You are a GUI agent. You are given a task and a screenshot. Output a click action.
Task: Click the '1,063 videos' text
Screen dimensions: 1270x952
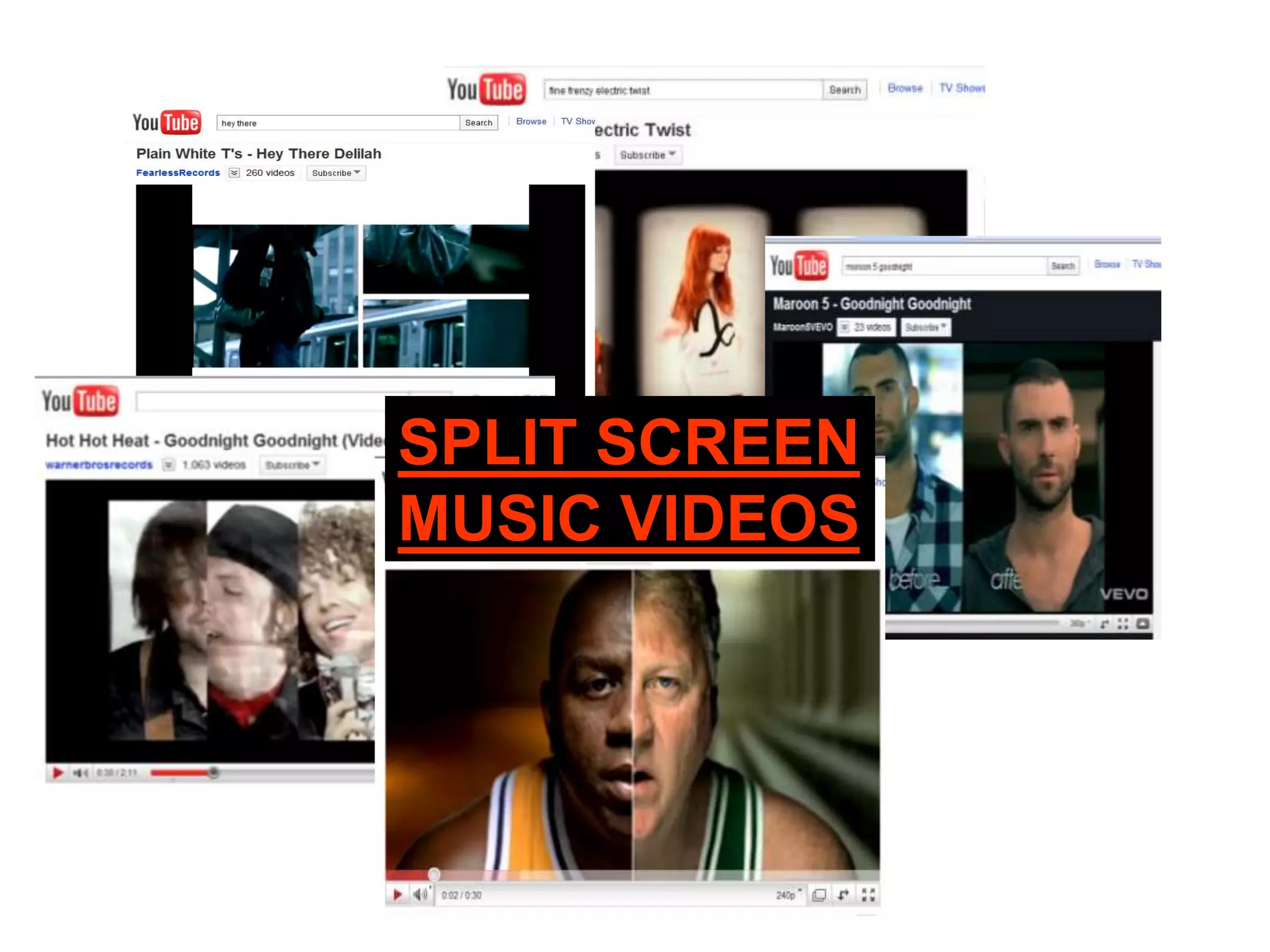[214, 465]
